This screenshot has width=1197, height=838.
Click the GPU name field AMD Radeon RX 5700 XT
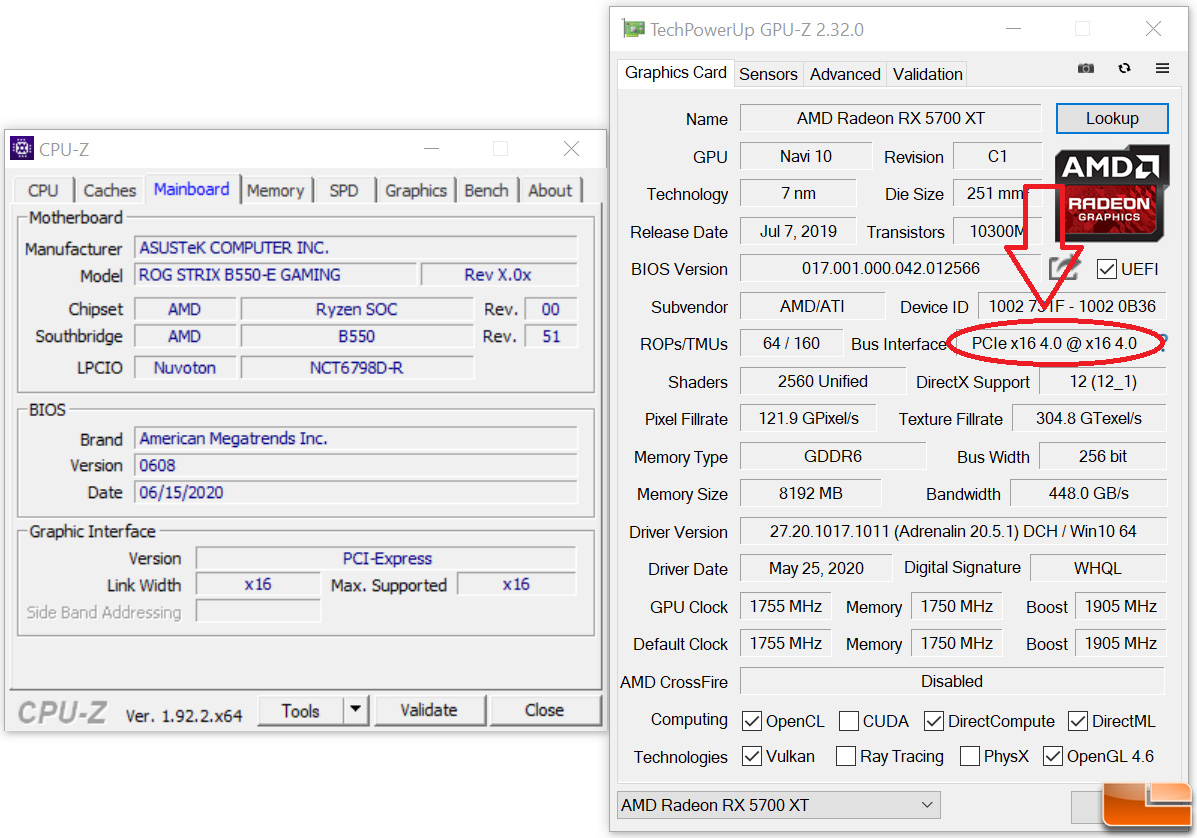891,118
